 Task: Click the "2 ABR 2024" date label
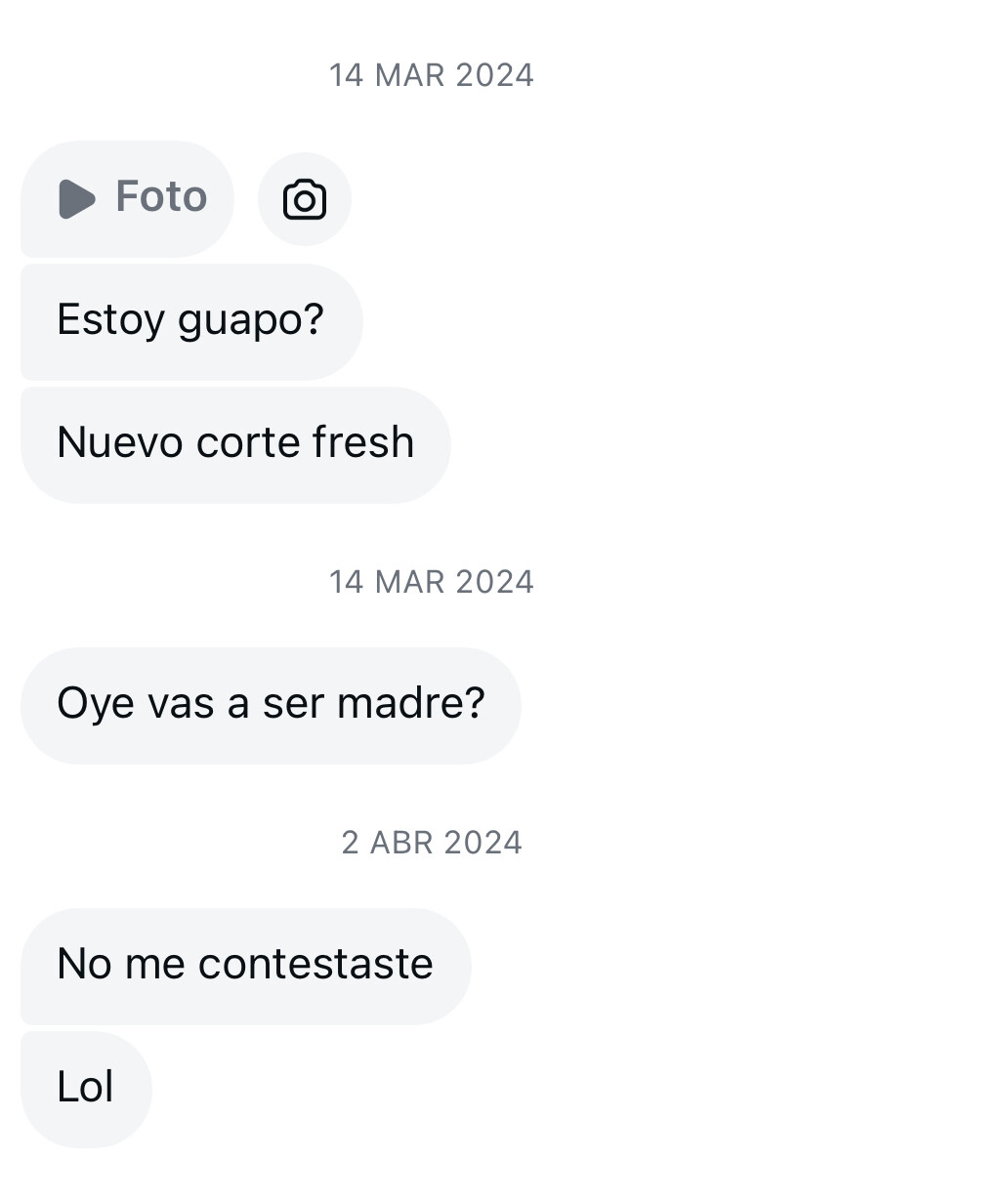click(x=432, y=843)
